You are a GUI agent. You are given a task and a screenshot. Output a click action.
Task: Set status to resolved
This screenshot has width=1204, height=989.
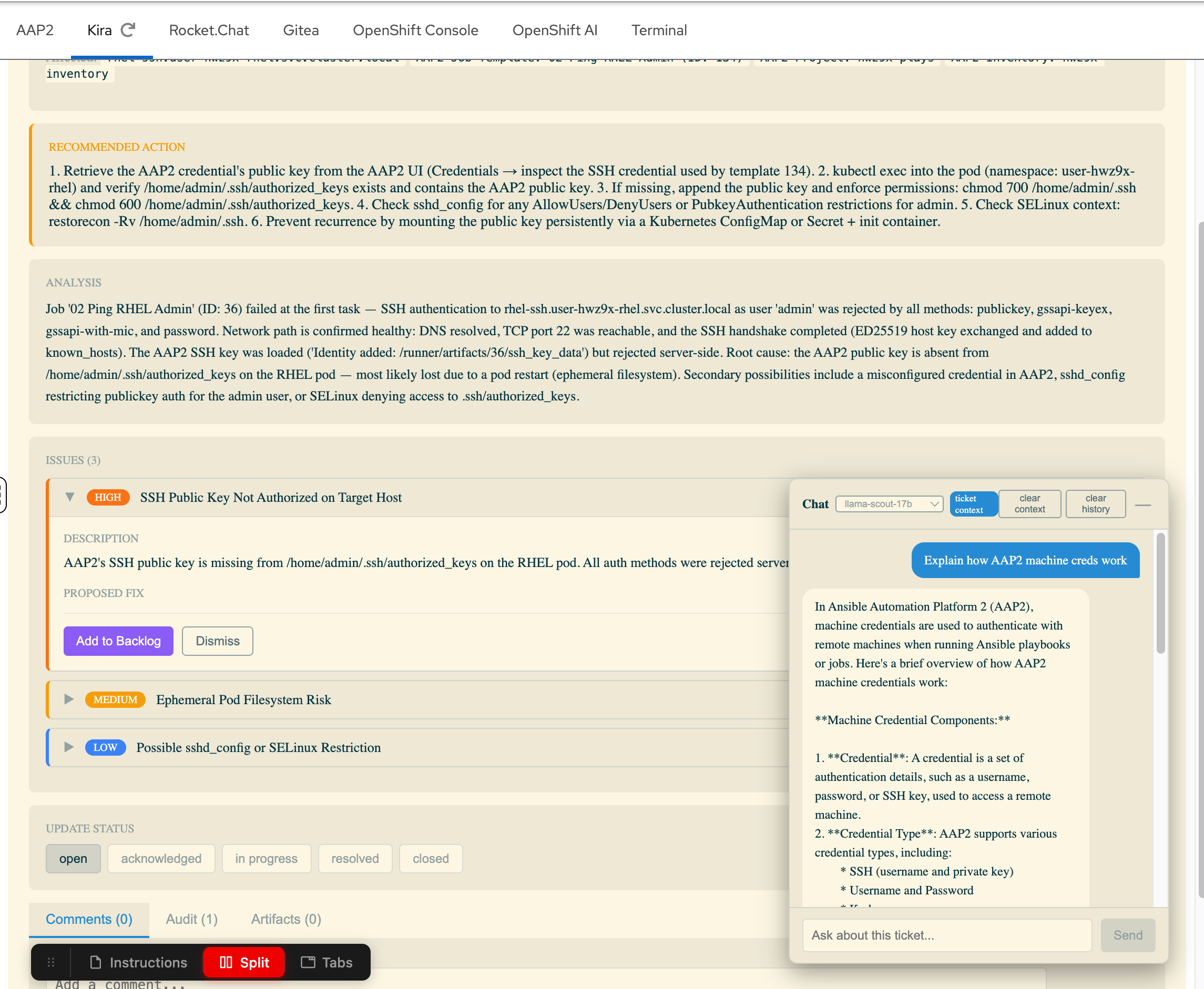point(354,859)
